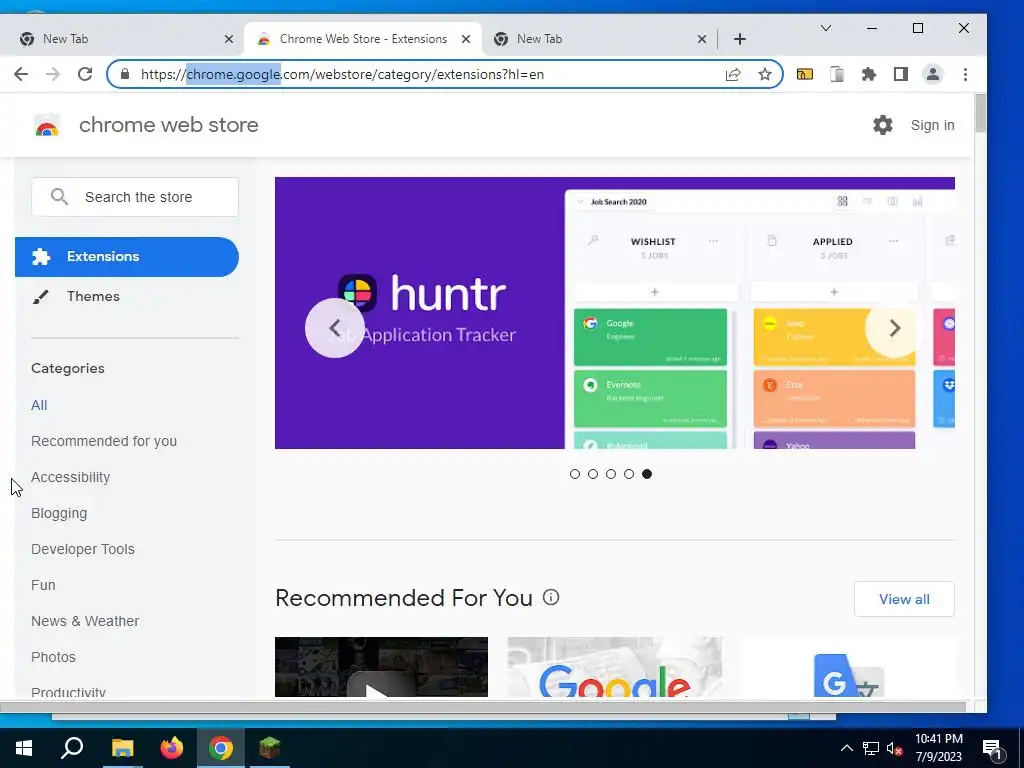
Task: Select the first carousel dot
Action: [x=575, y=474]
